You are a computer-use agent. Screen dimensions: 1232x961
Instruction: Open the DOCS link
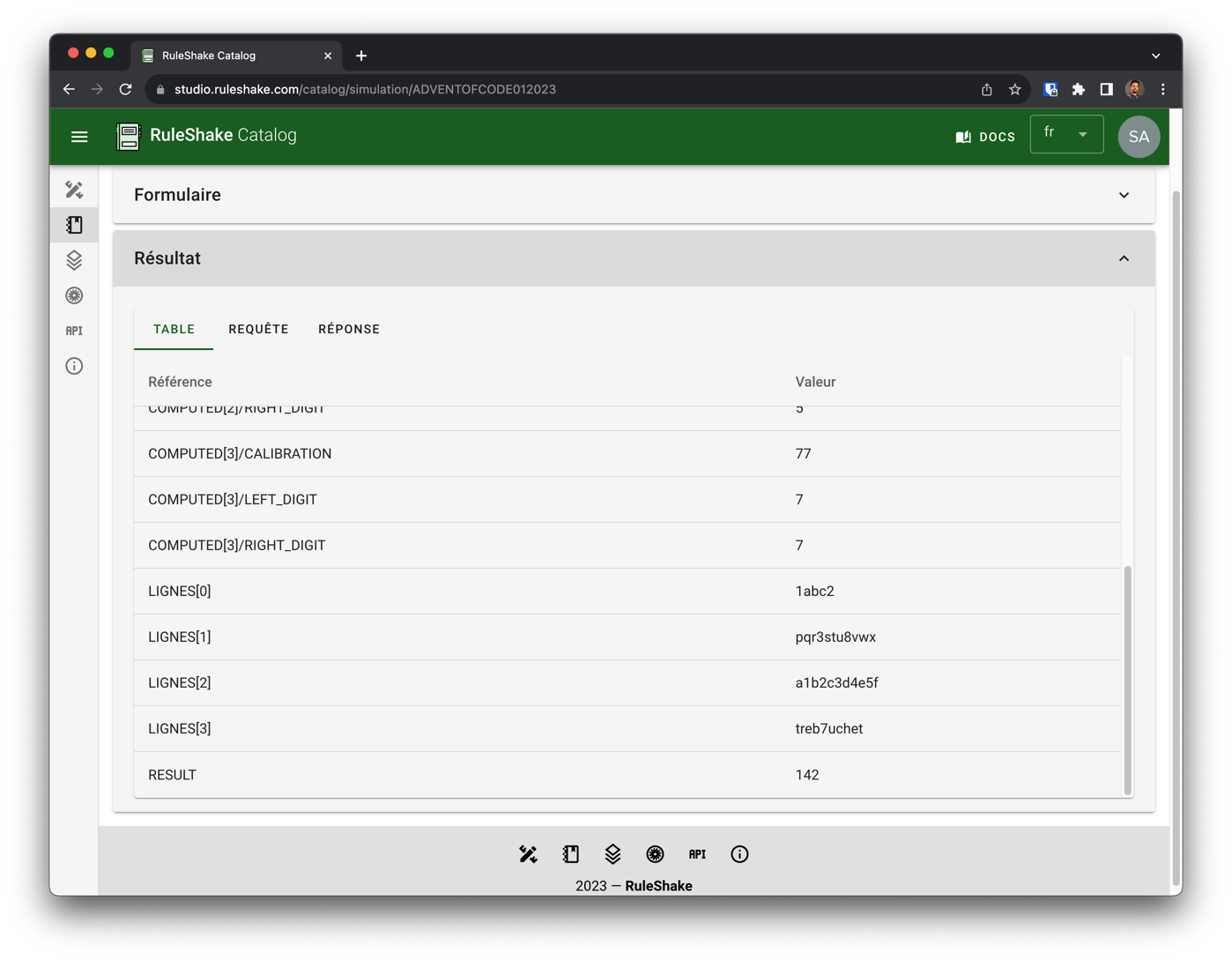[985, 137]
